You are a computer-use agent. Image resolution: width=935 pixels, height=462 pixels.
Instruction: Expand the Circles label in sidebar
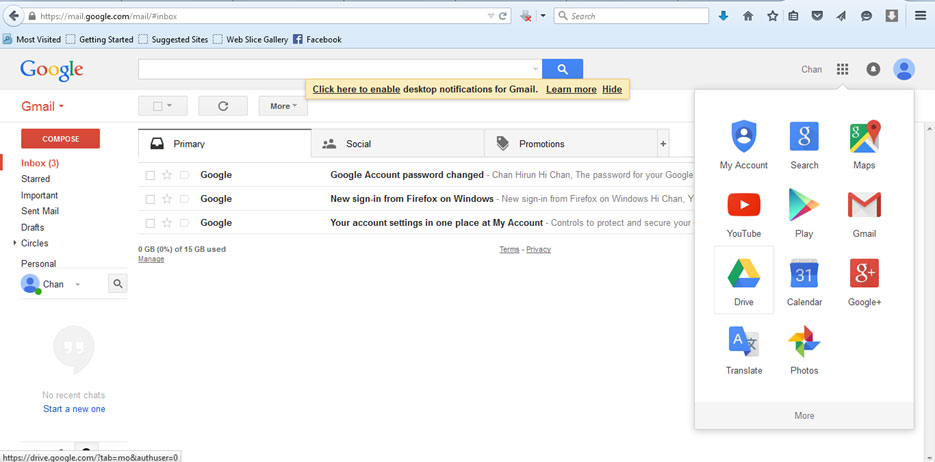click(x=15, y=243)
